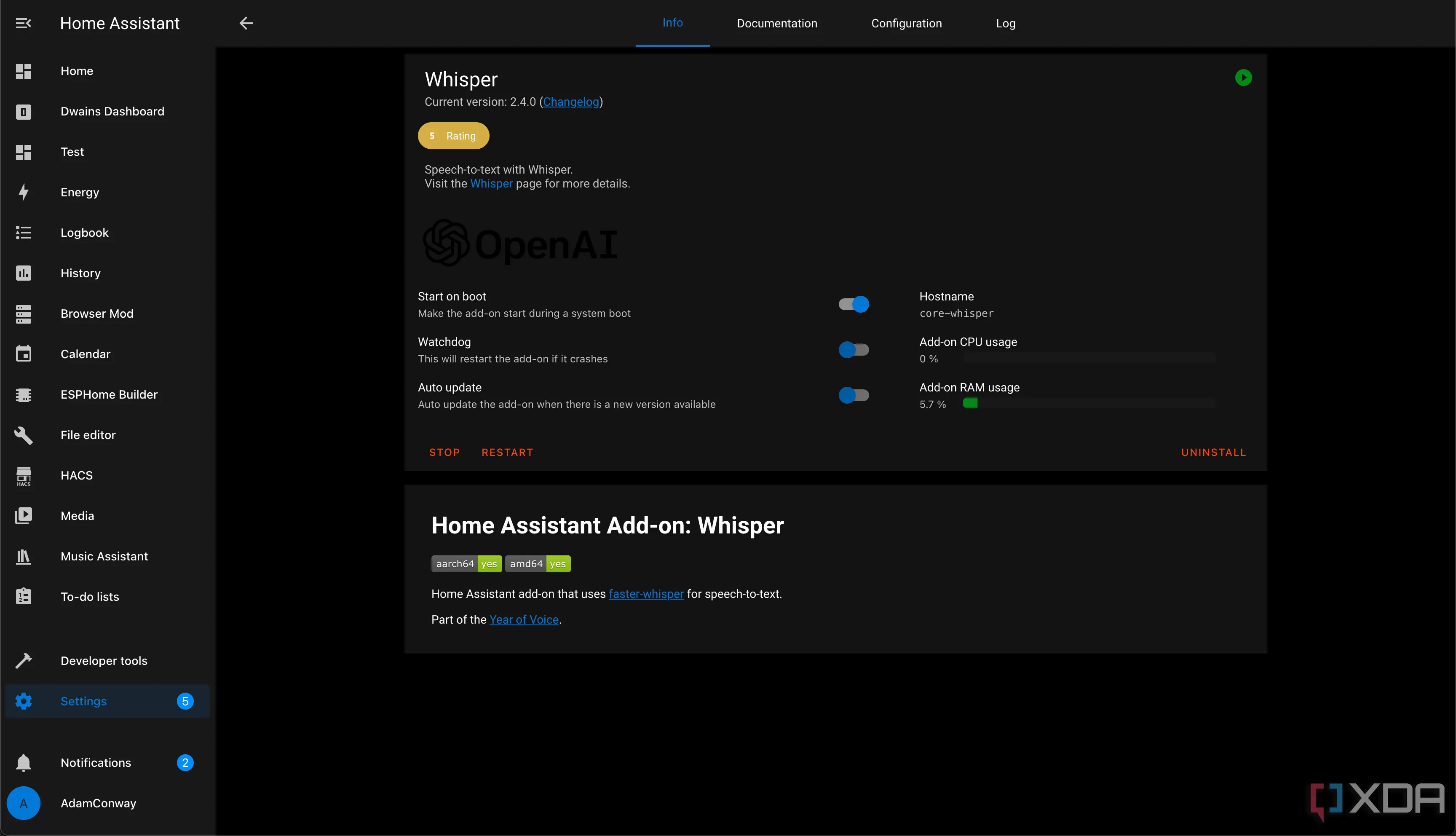This screenshot has width=1456, height=836.
Task: Click the Dwains Dashboard icon
Action: 24,111
